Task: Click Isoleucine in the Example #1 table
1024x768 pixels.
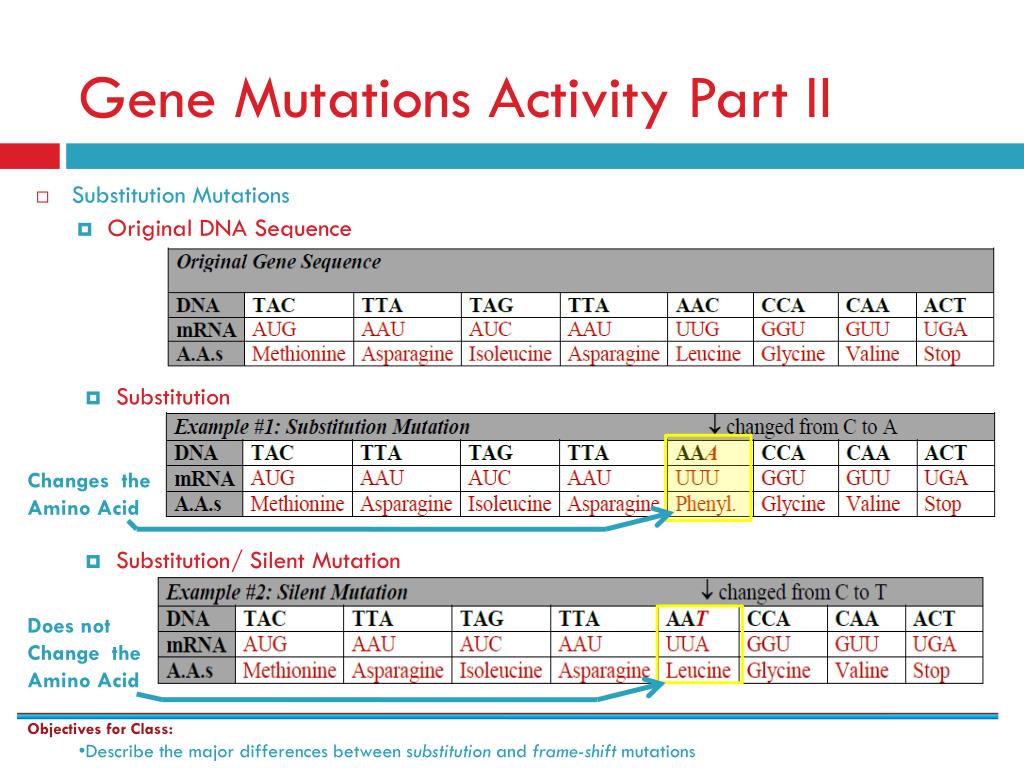Action: click(x=509, y=504)
